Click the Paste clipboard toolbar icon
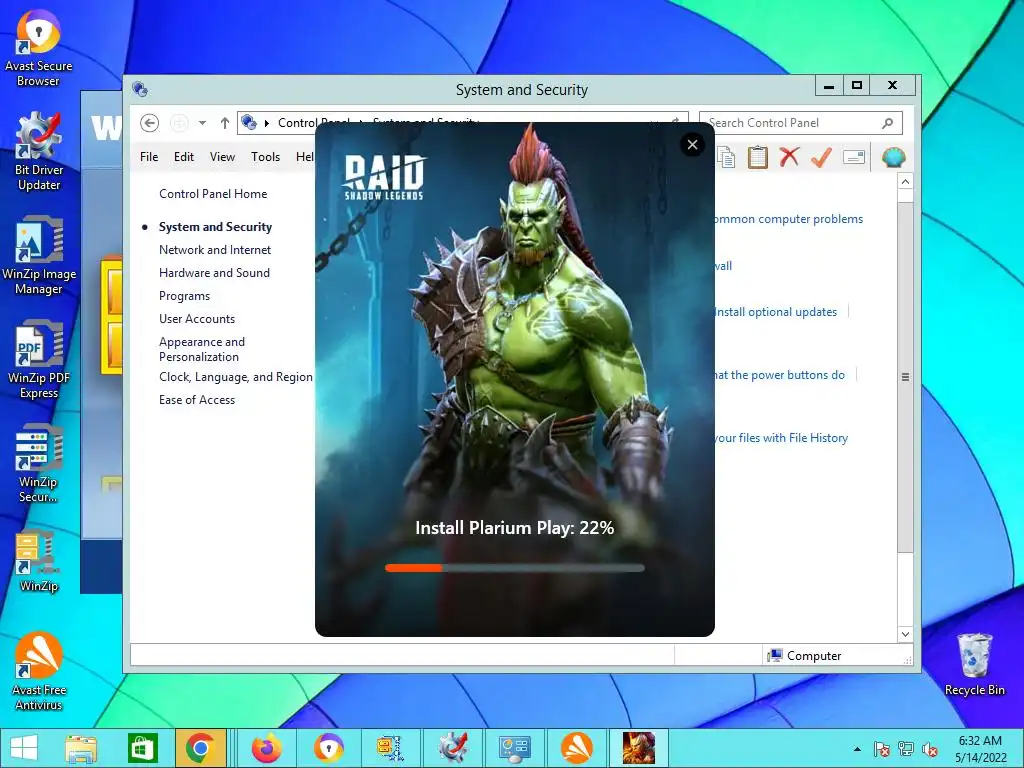The width and height of the screenshot is (1024, 768). tap(758, 157)
